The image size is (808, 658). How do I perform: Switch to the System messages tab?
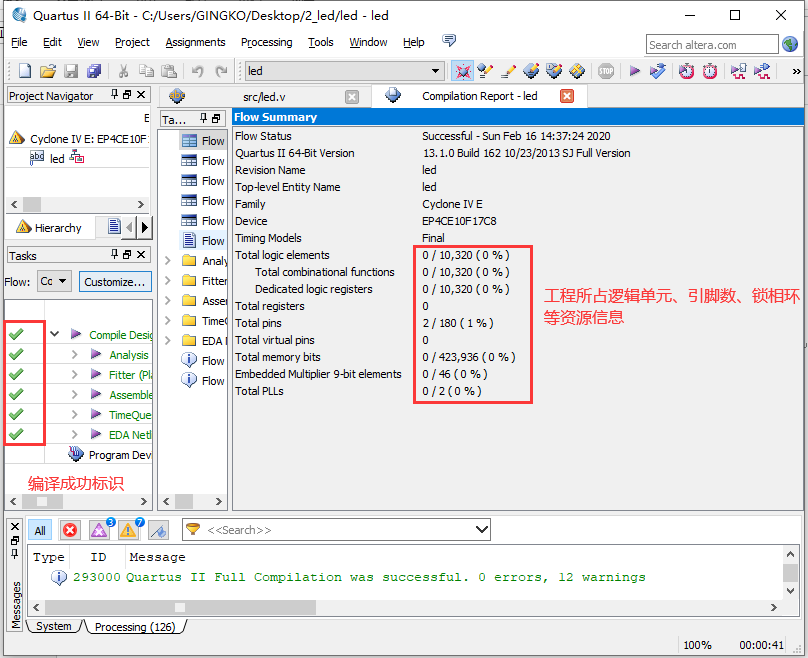(x=54, y=626)
